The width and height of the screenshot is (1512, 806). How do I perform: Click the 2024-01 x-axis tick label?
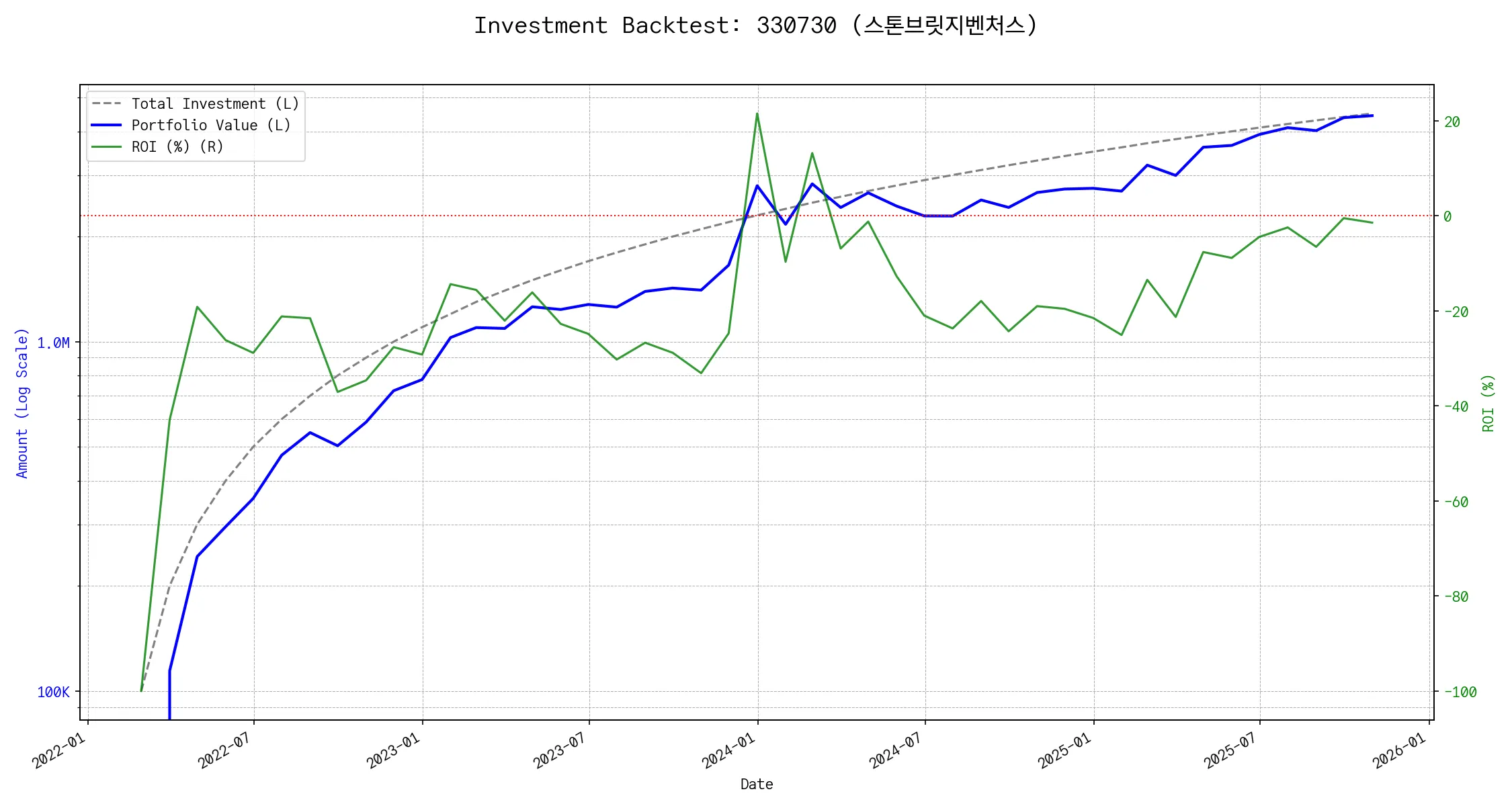[x=729, y=750]
